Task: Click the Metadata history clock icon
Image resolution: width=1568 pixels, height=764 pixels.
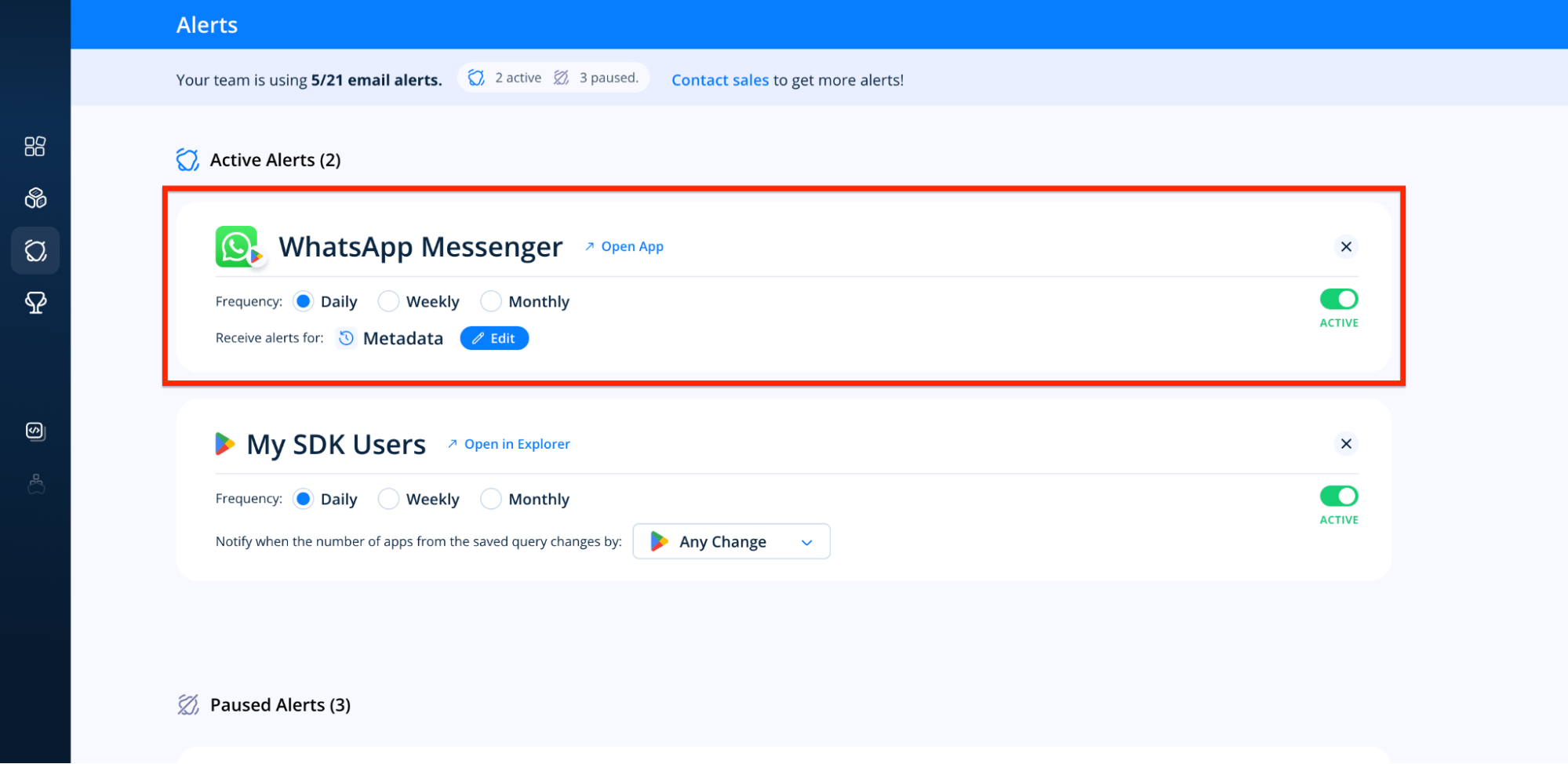Action: point(346,338)
